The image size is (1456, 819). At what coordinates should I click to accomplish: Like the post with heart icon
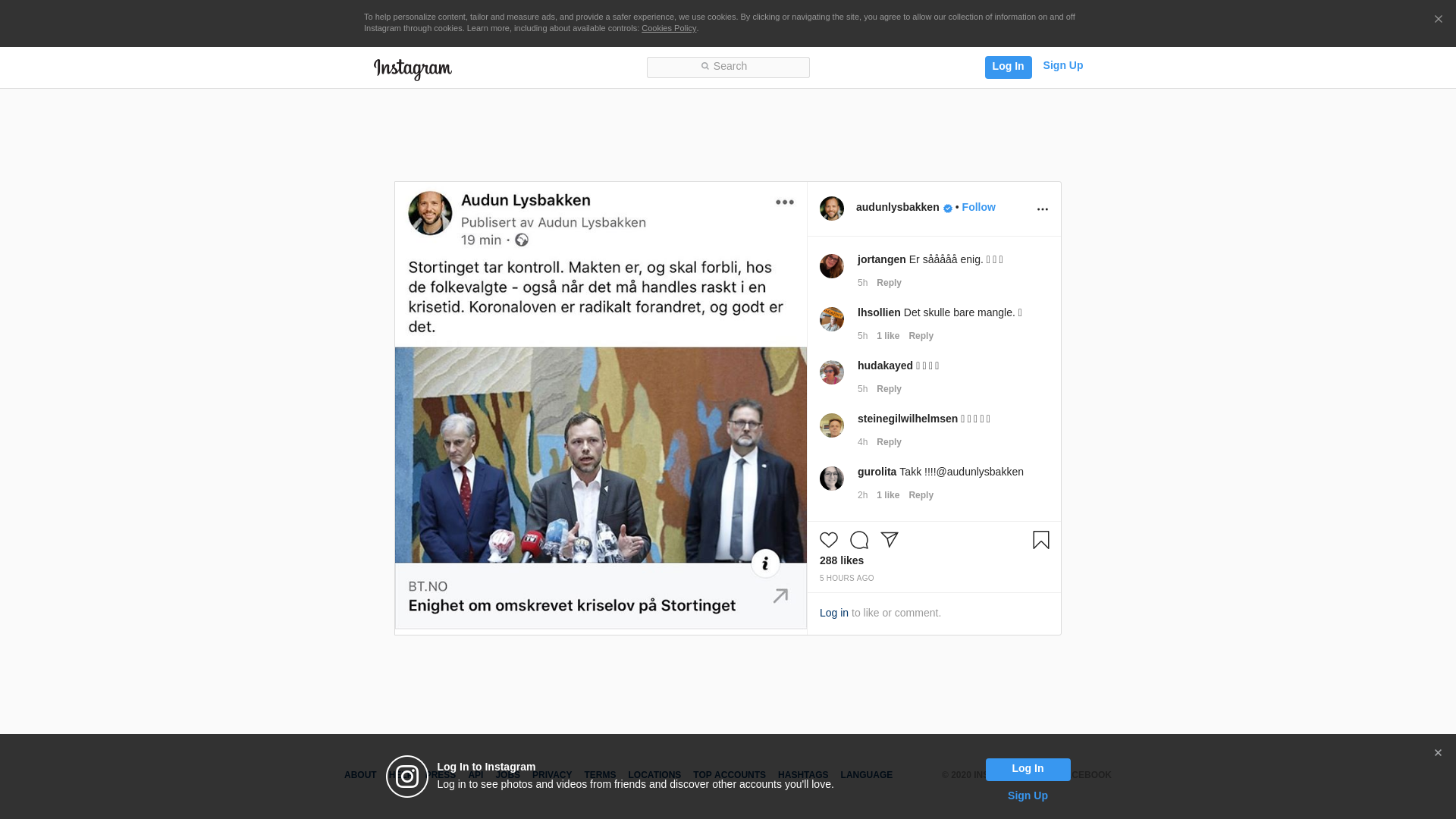[829, 540]
